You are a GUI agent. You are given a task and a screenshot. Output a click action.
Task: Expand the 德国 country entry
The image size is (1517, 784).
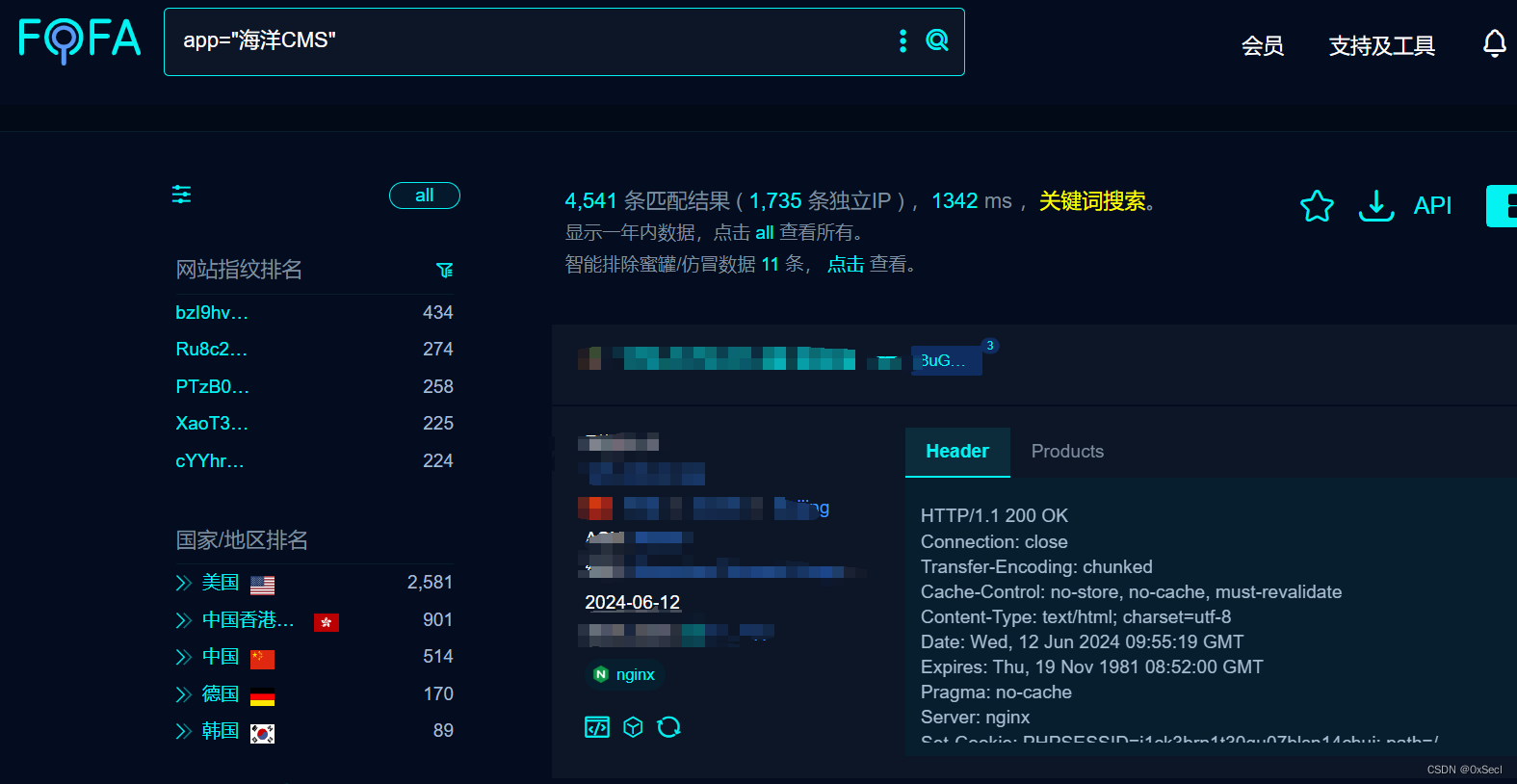coord(184,694)
